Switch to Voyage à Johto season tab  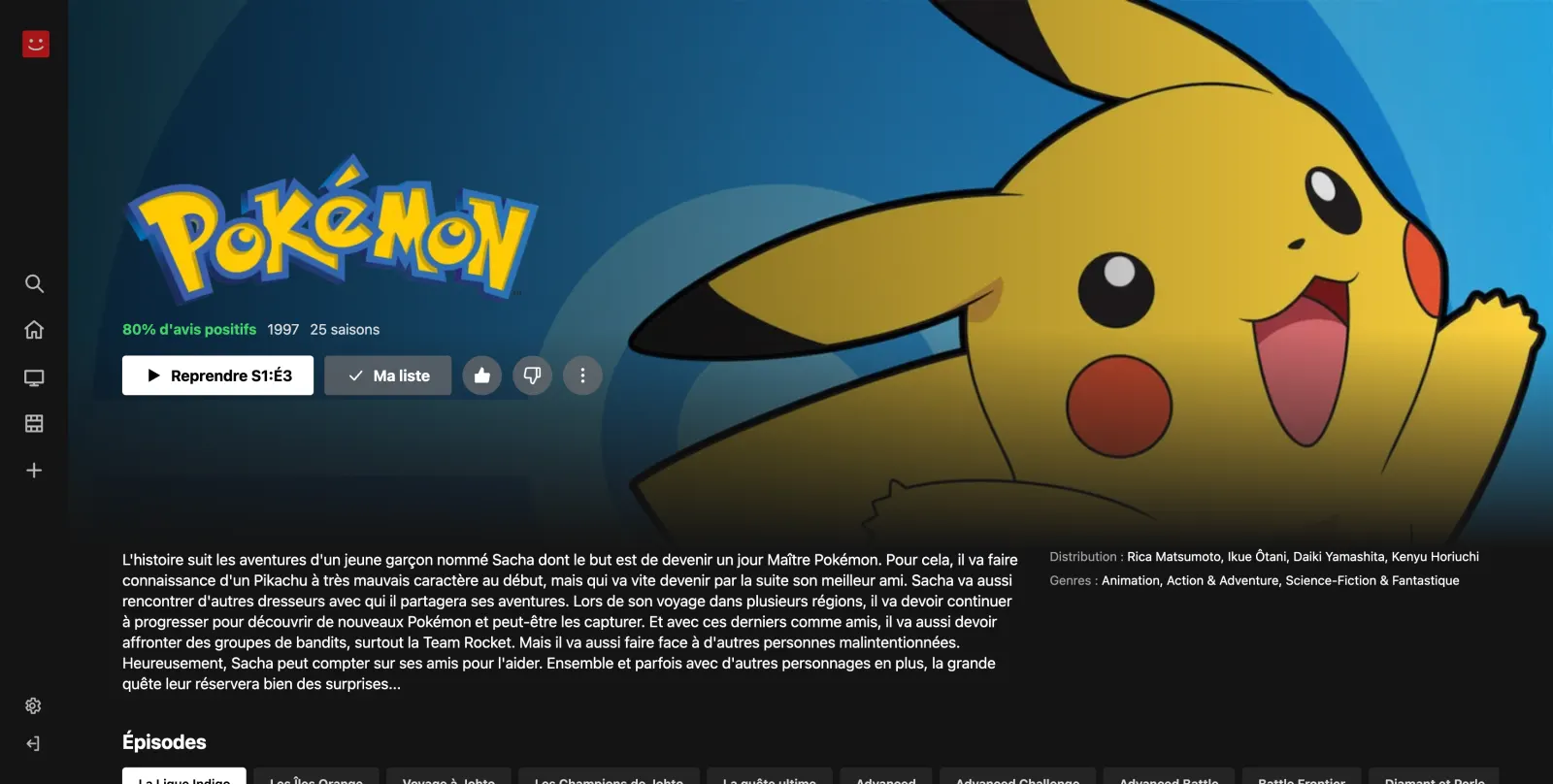pyautogui.click(x=448, y=776)
